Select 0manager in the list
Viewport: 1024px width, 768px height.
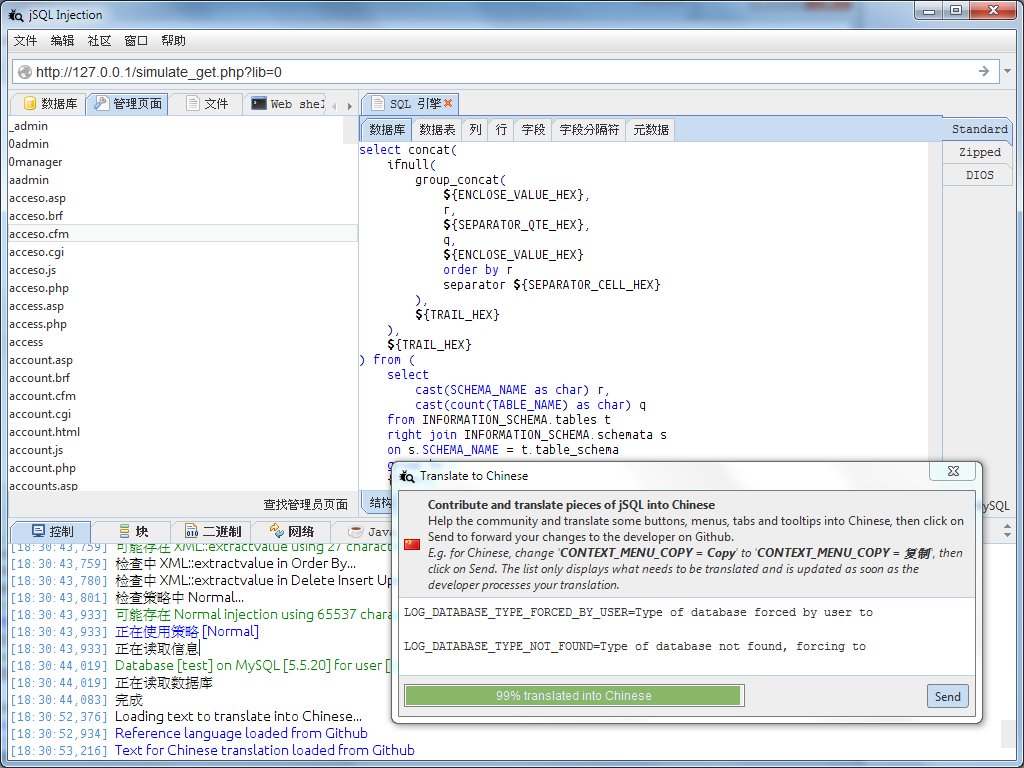tap(183, 161)
